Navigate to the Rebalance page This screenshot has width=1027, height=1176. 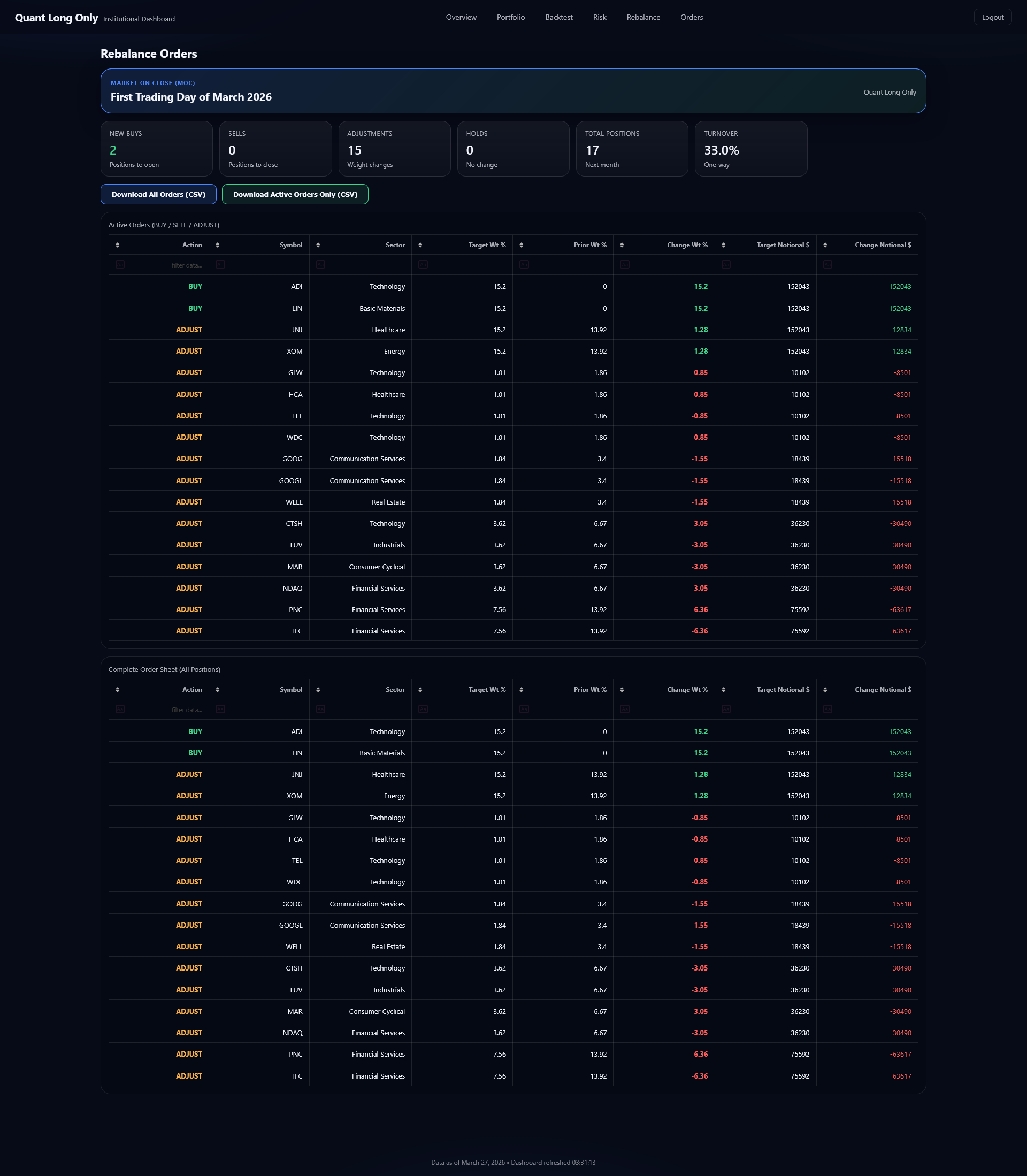click(643, 17)
